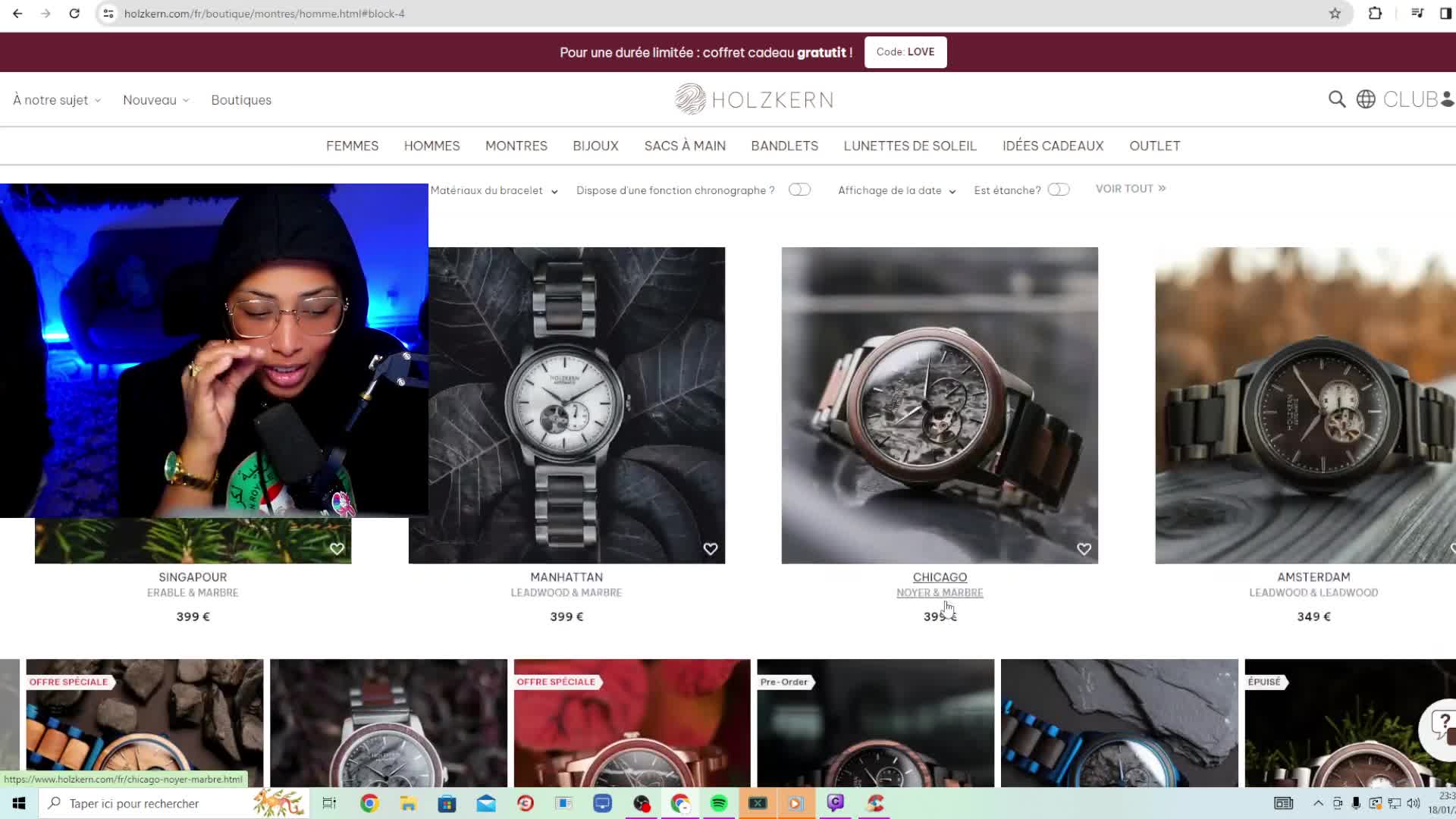Open the Boutiques link
Image resolution: width=1456 pixels, height=819 pixels.
241,100
